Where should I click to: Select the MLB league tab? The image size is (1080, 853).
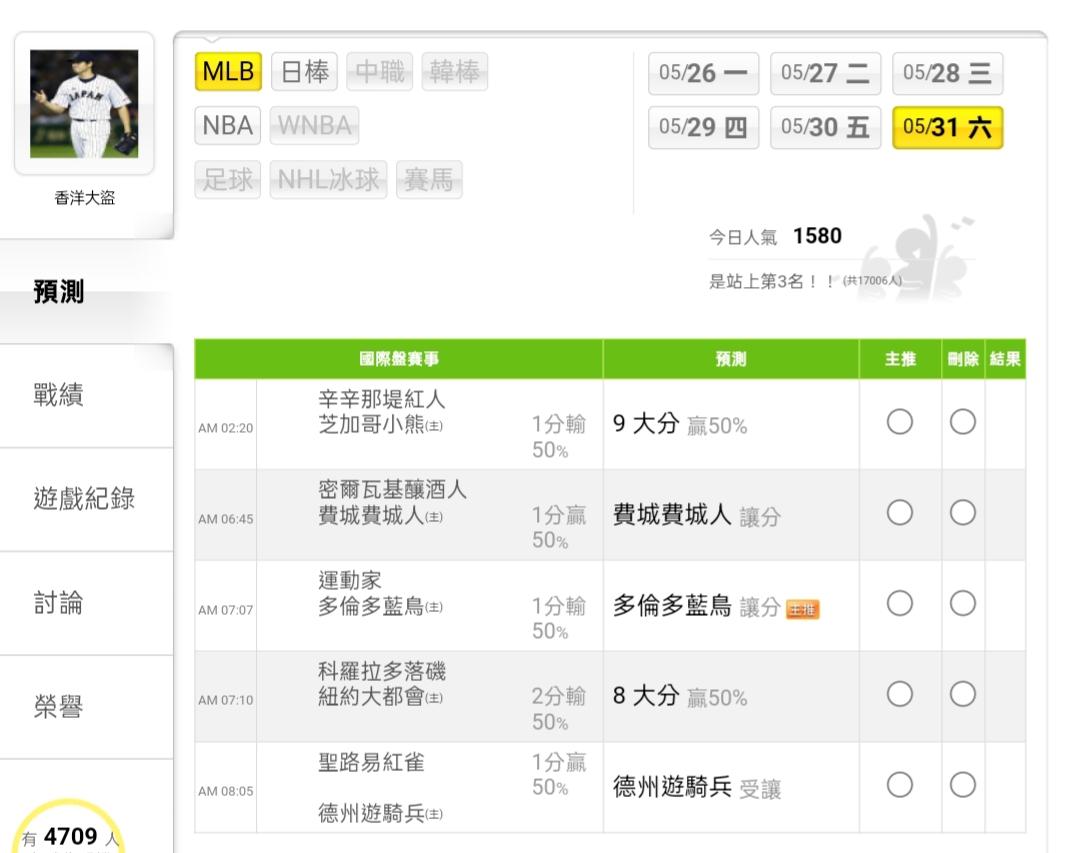228,72
